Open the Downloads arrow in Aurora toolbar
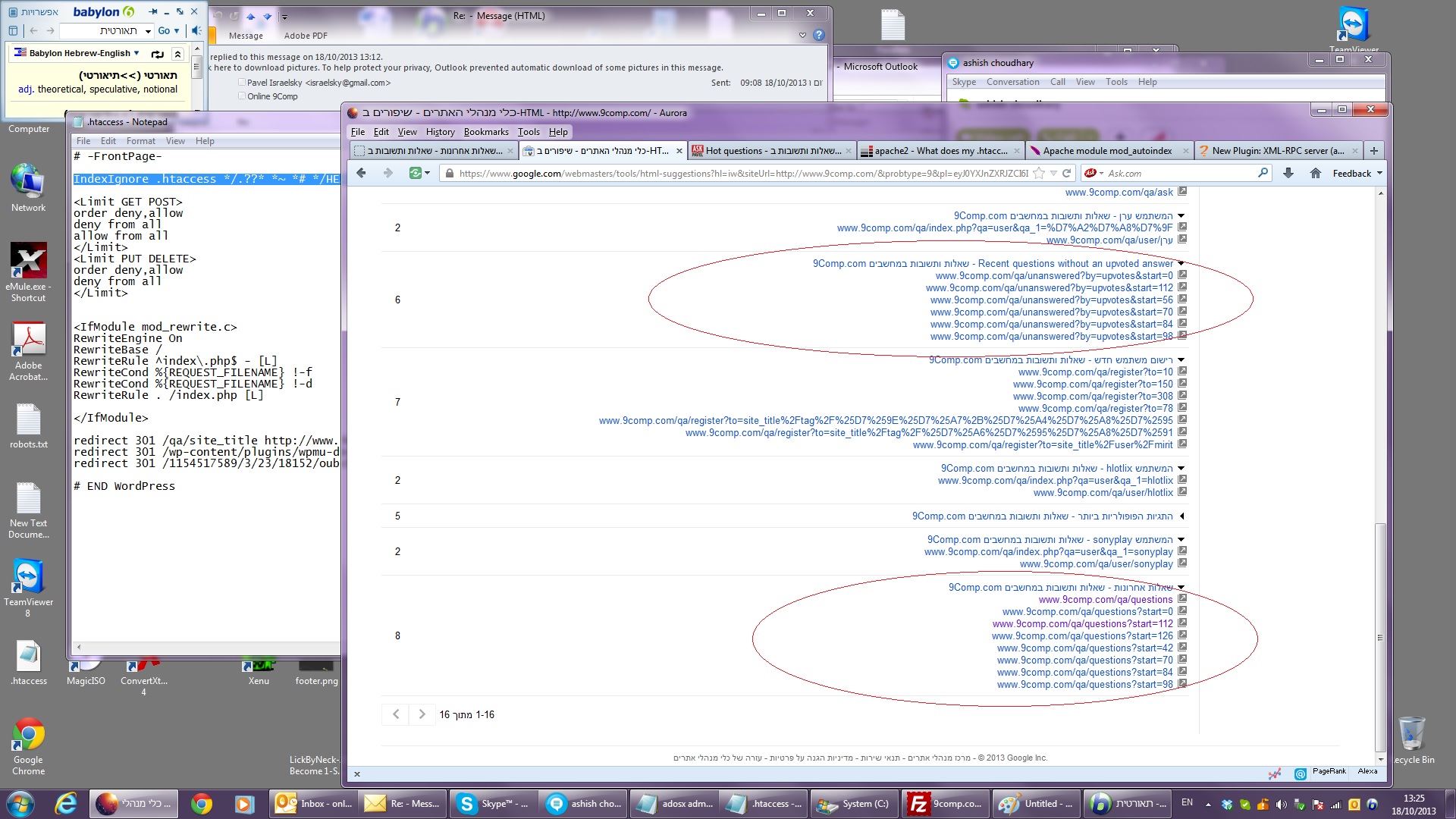The height and width of the screenshot is (819, 1456). 1288,174
